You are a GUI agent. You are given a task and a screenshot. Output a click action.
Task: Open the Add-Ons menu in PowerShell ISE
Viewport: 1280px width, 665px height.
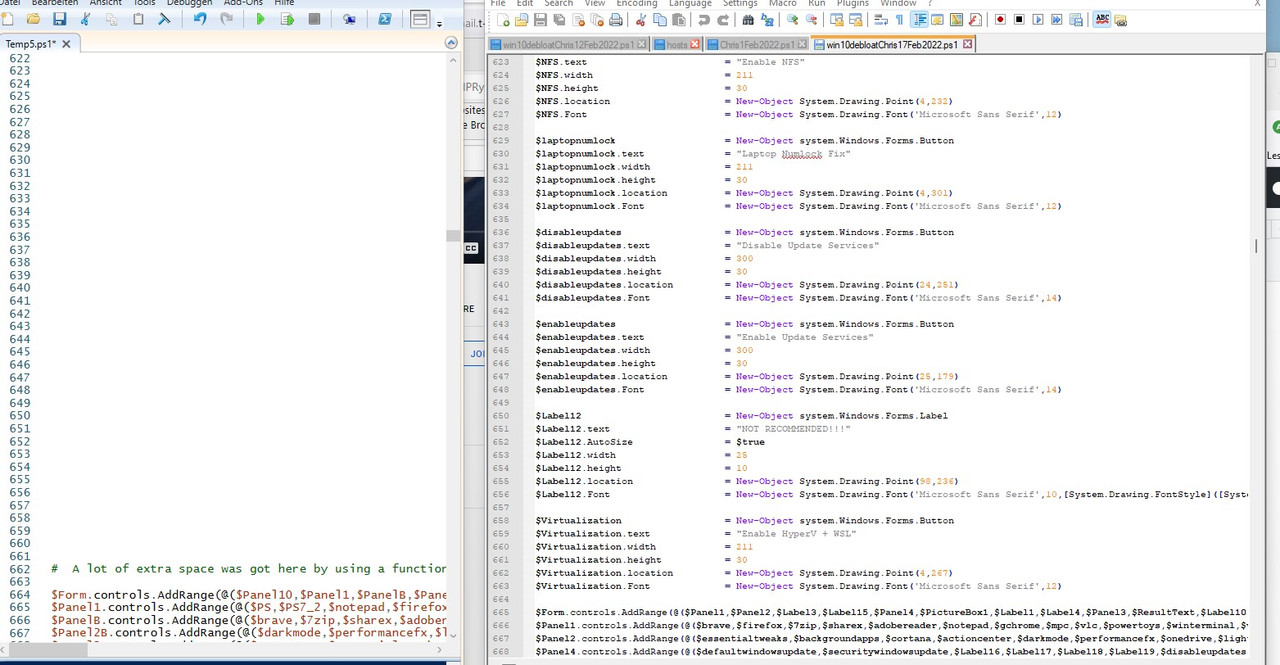(243, 3)
